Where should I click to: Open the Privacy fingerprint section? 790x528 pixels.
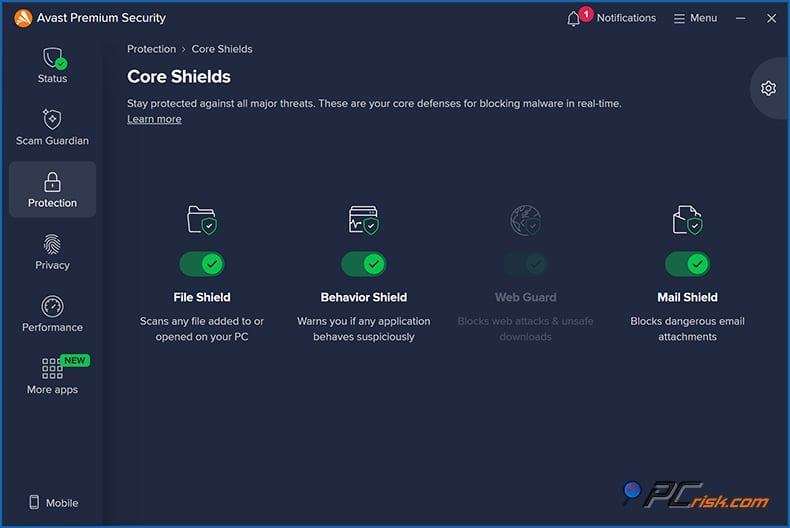coord(52,252)
